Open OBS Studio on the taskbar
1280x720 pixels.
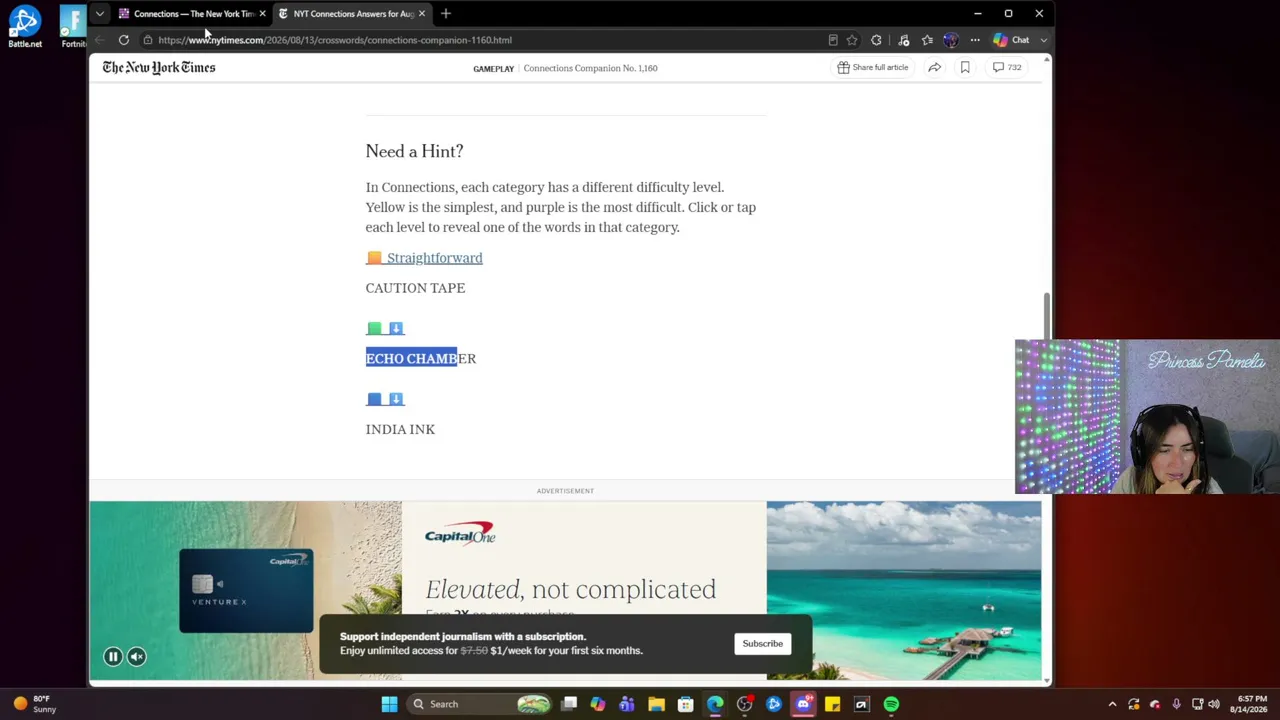pos(744,704)
